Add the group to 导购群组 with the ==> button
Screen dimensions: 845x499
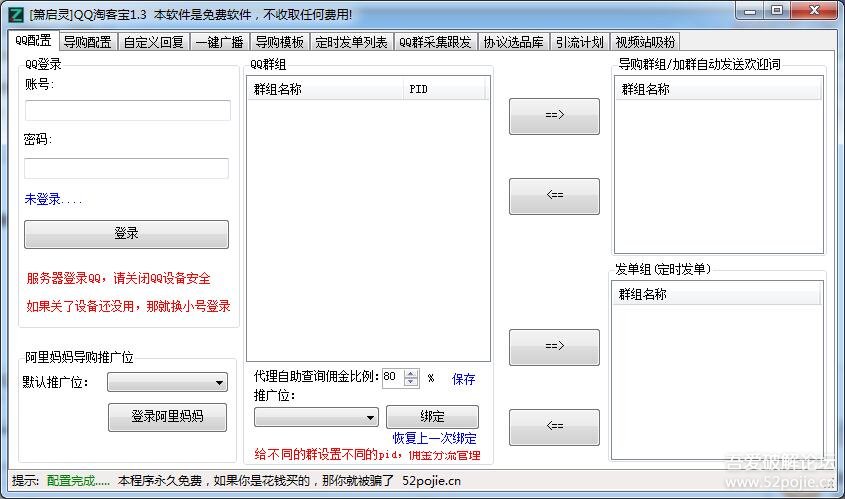(555, 116)
